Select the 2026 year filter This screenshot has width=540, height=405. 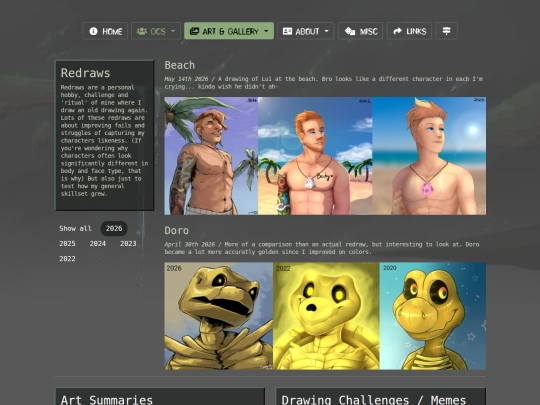coord(114,228)
